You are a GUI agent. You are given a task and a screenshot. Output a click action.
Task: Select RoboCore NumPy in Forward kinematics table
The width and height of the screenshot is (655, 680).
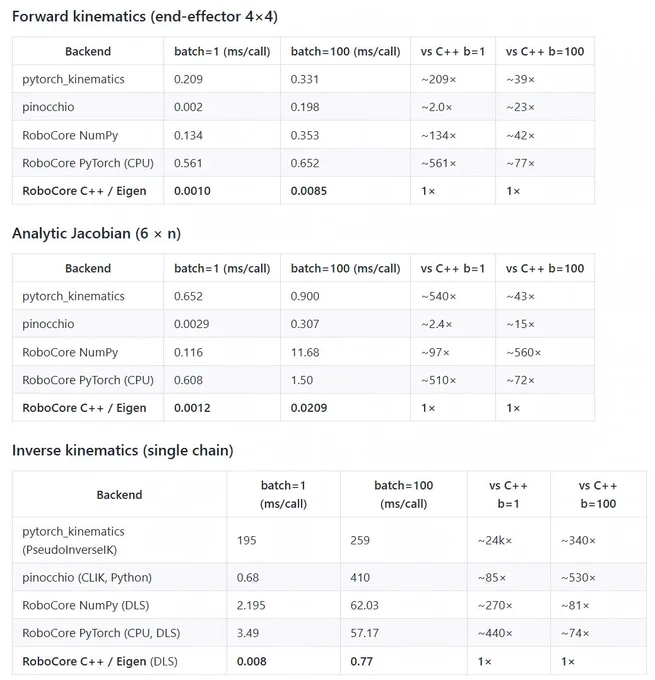tap(70, 135)
